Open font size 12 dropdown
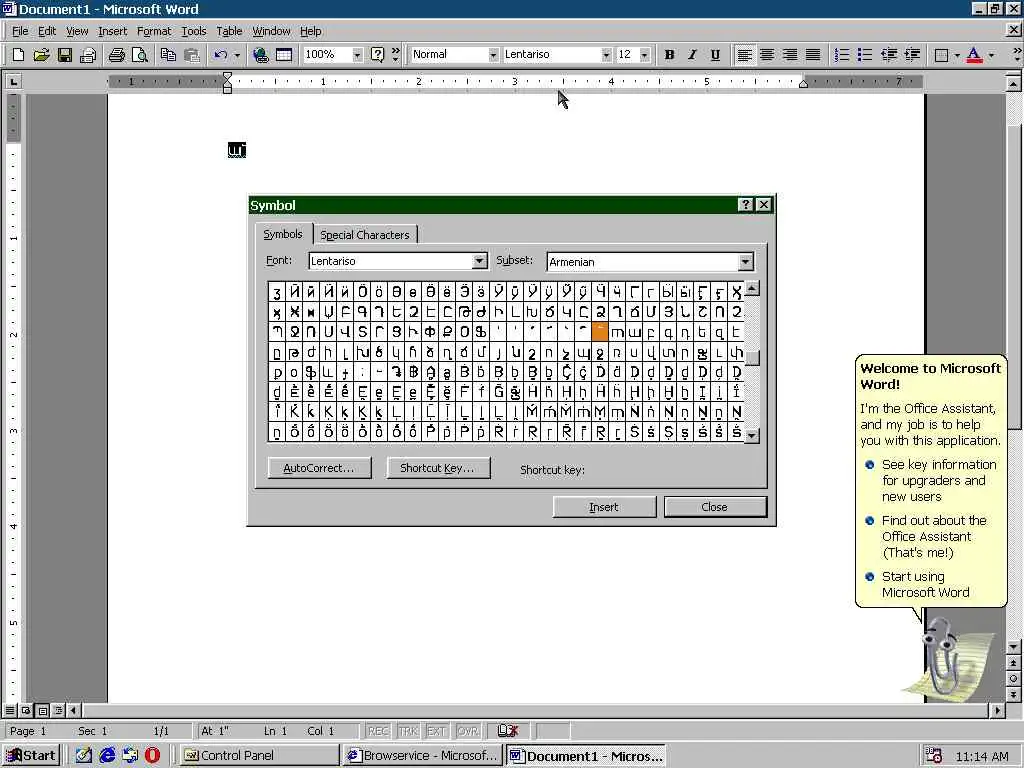 (645, 55)
